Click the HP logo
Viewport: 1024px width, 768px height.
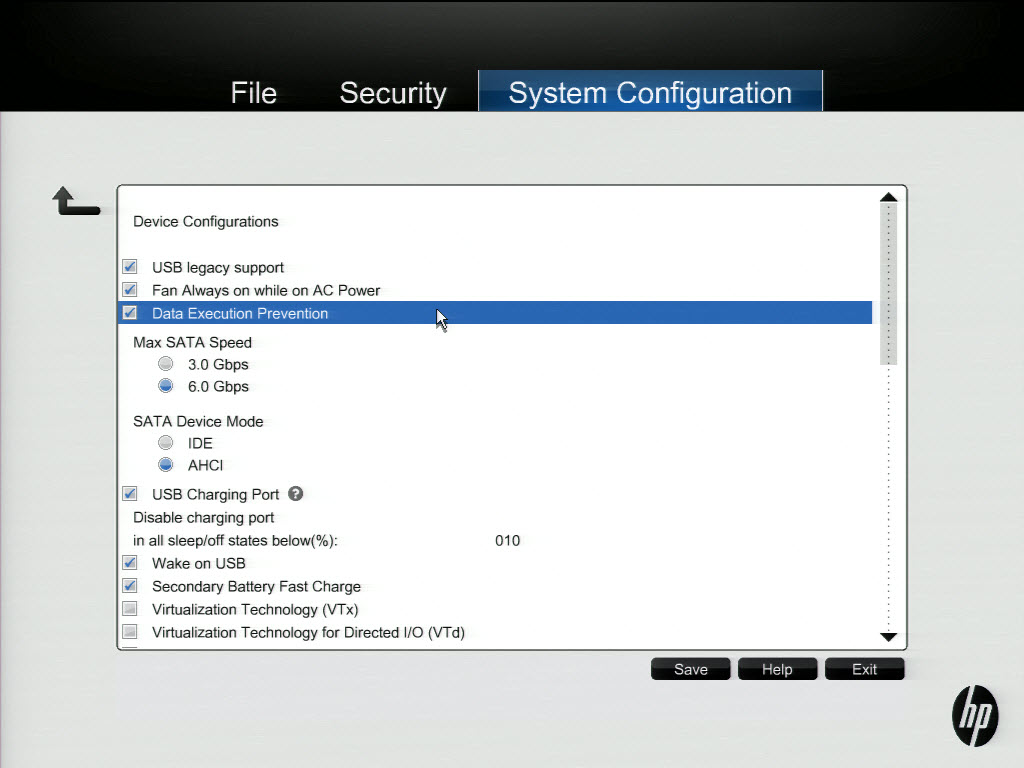(974, 716)
